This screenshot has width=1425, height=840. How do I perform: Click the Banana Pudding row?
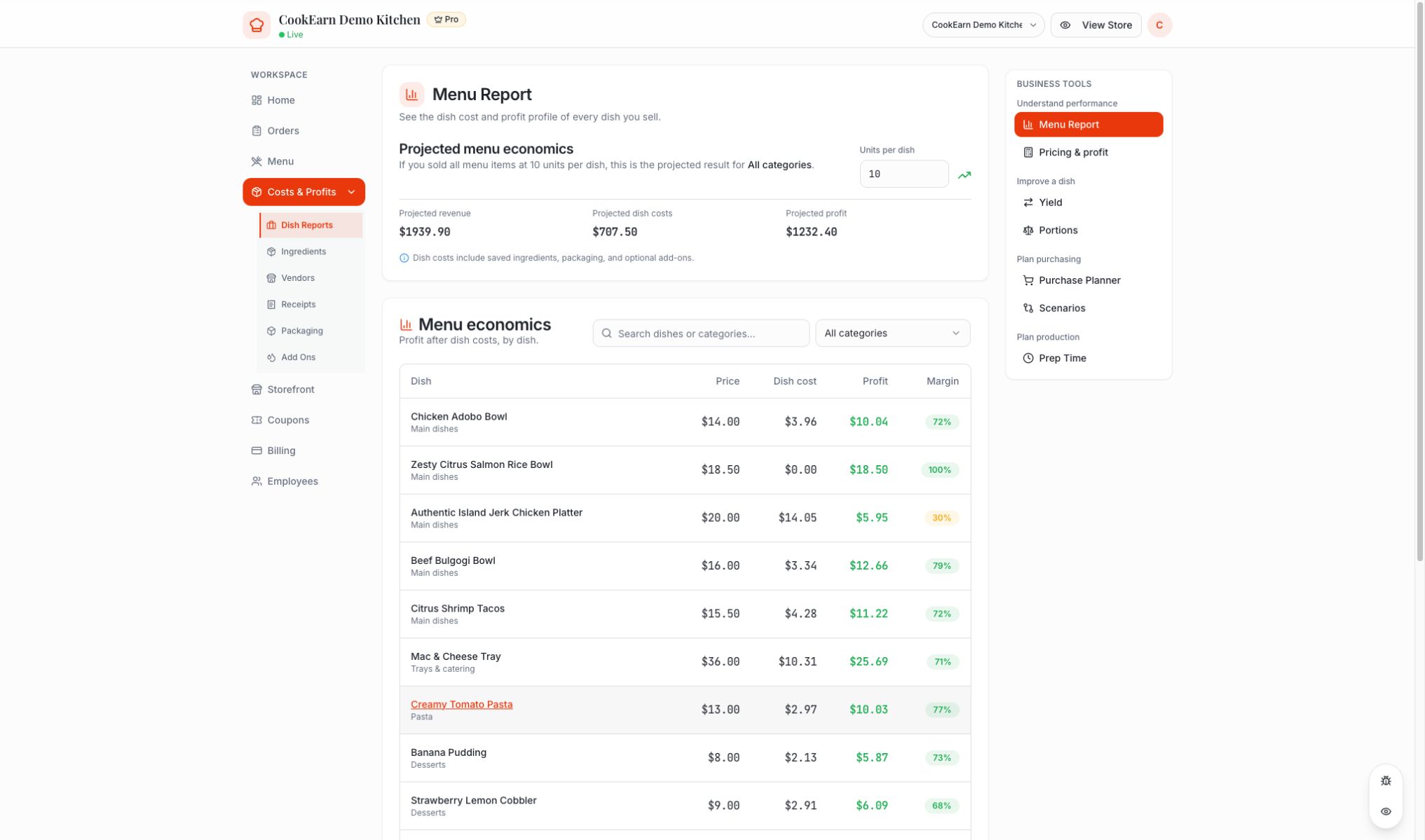[685, 758]
